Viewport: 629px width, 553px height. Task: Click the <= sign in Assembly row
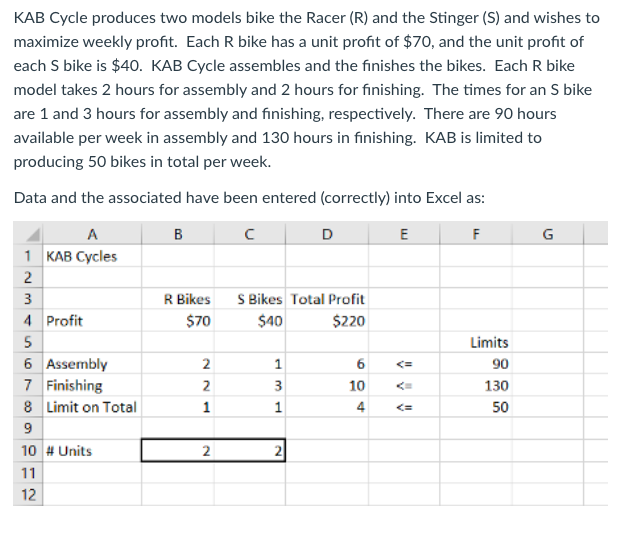click(x=404, y=364)
